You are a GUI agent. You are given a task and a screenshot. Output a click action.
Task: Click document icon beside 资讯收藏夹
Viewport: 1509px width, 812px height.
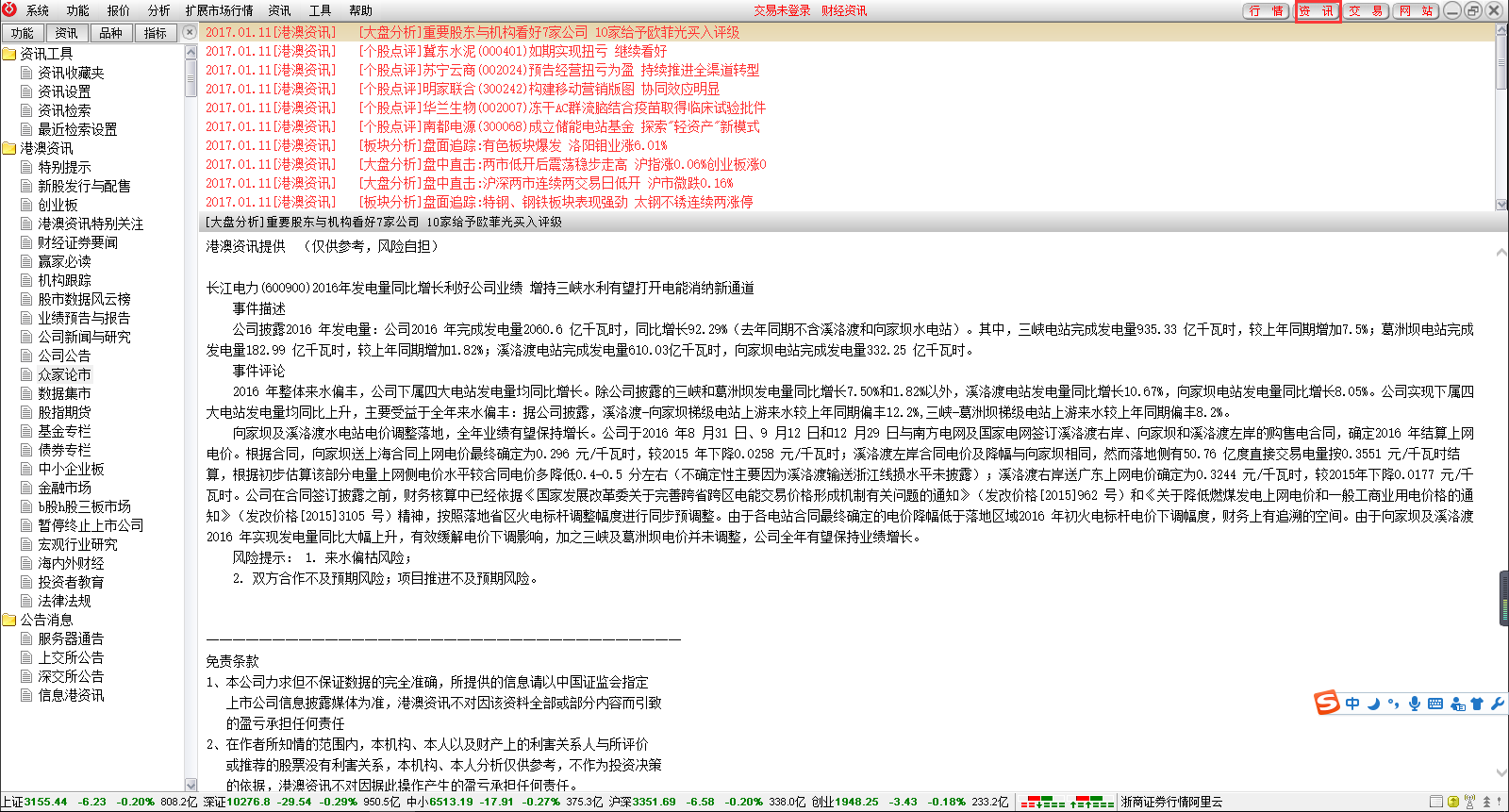click(26, 73)
